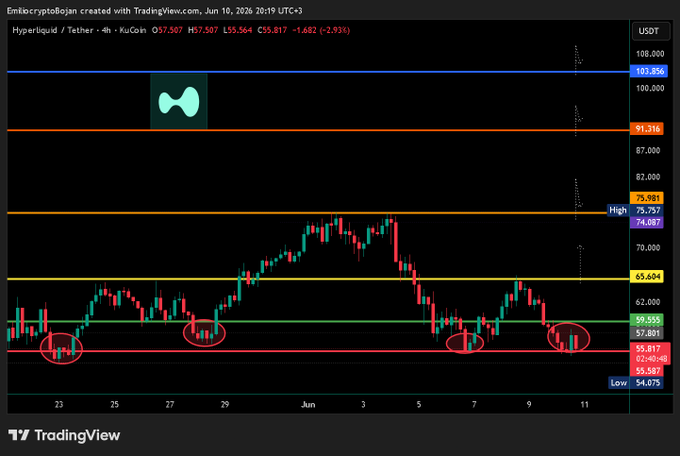The image size is (680, 456).
Task: Select the gray 57.801 price label
Action: click(647, 333)
